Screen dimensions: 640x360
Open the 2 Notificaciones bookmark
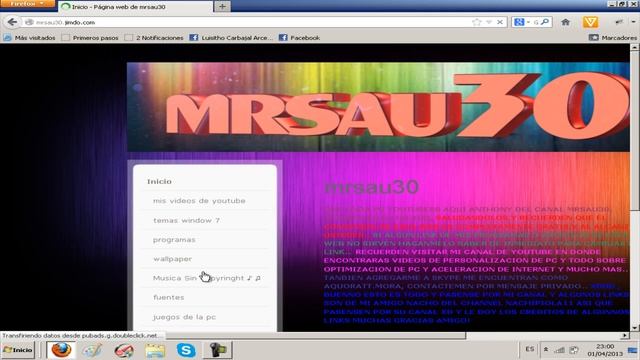(x=154, y=38)
